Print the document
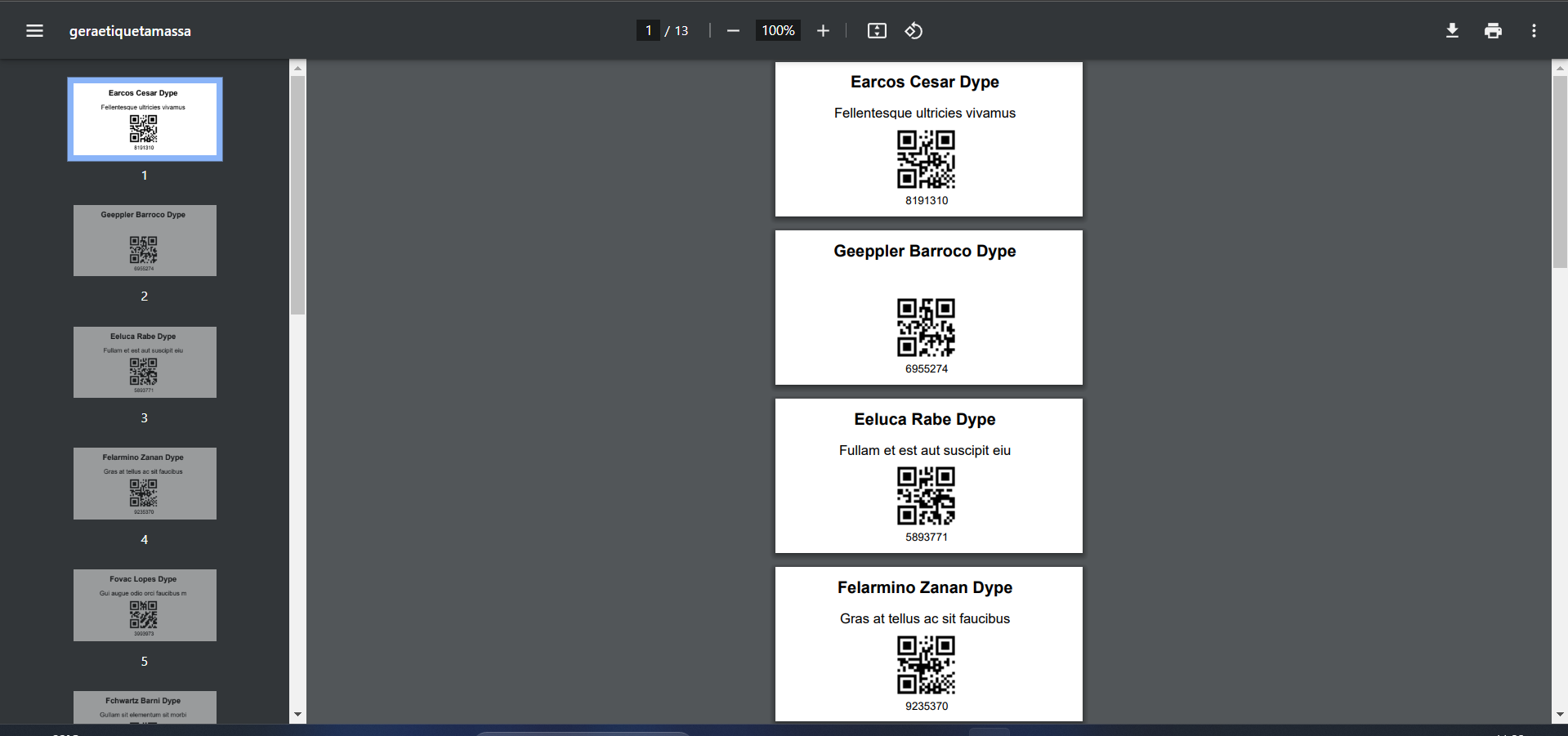 (x=1493, y=31)
